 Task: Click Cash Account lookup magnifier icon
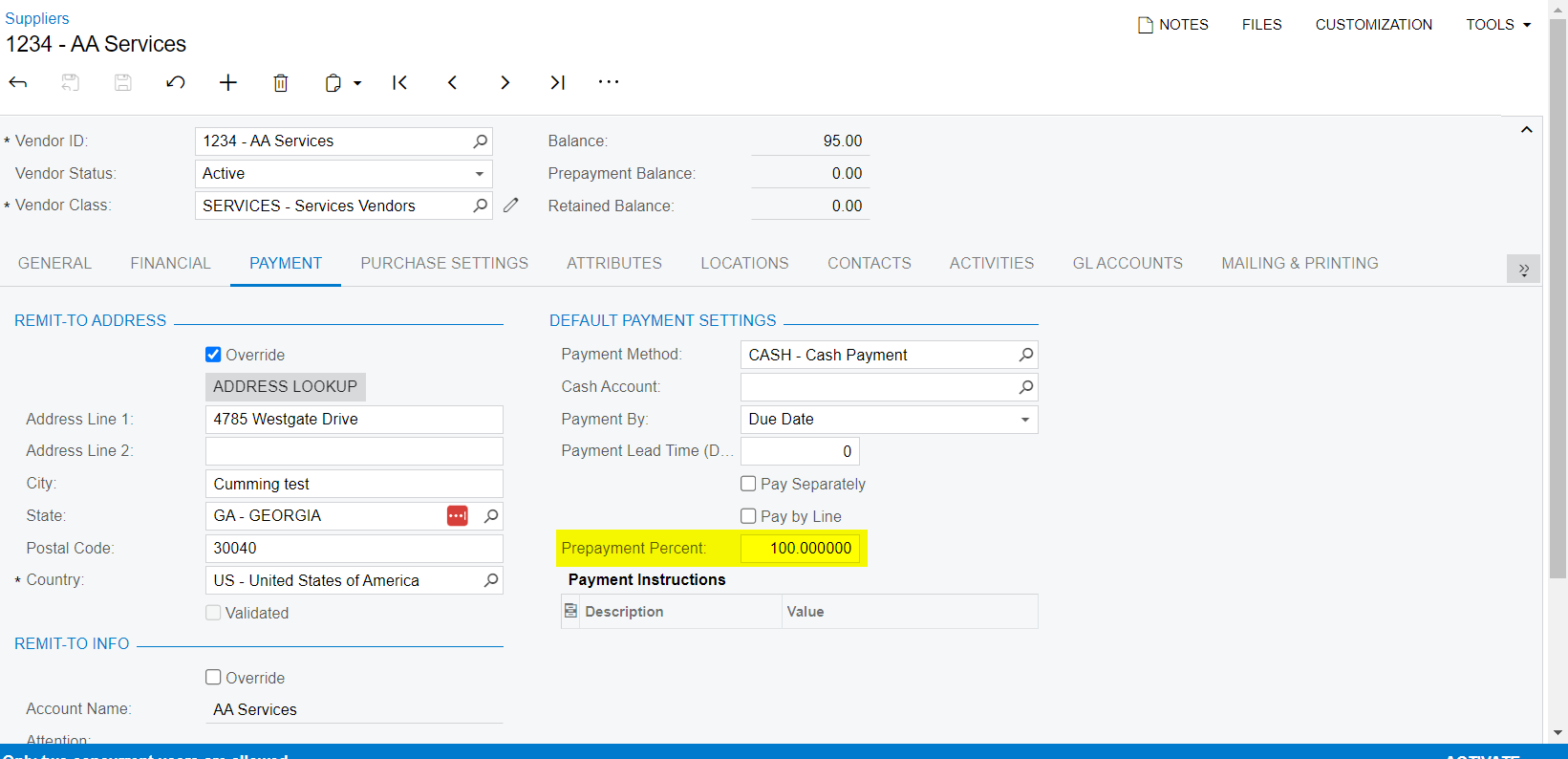tap(1026, 387)
